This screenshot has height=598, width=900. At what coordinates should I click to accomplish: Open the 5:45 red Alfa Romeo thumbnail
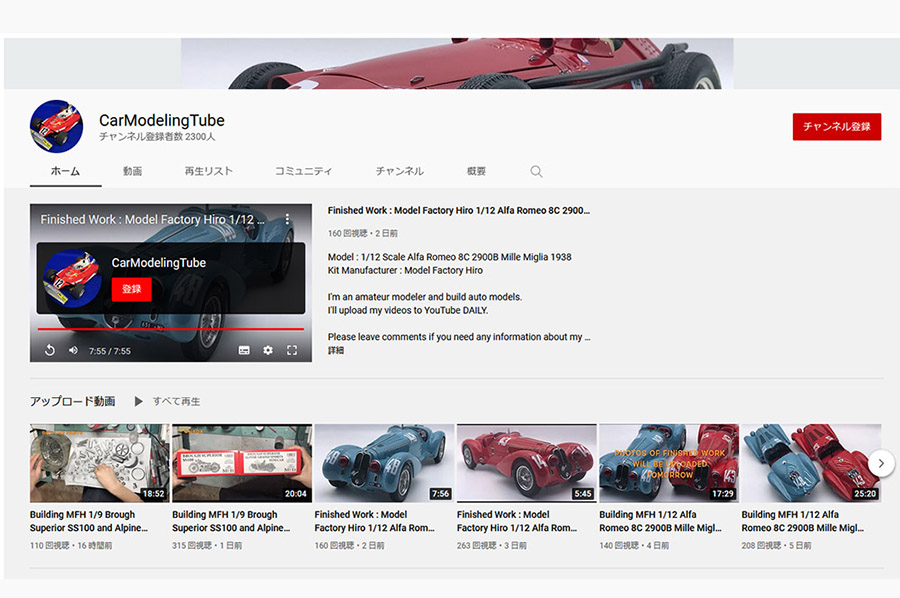527,463
